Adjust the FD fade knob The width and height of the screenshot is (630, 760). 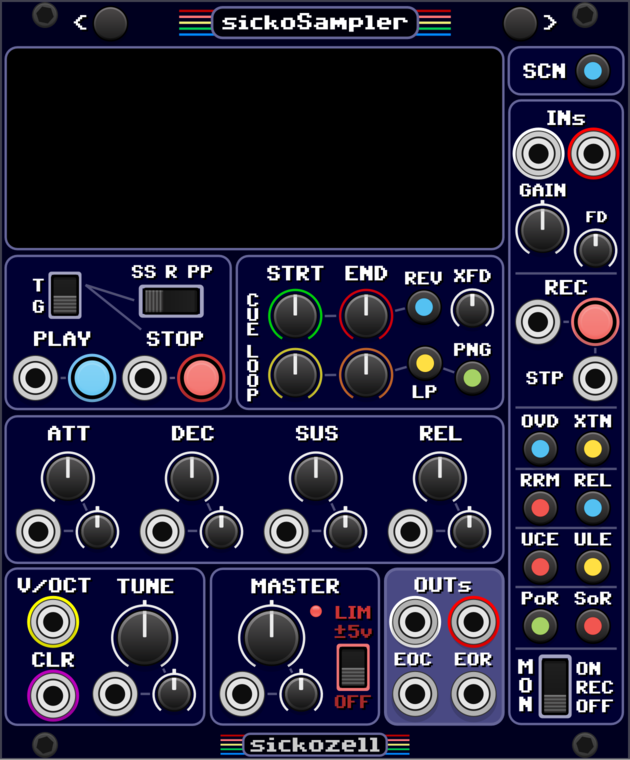[x=595, y=249]
